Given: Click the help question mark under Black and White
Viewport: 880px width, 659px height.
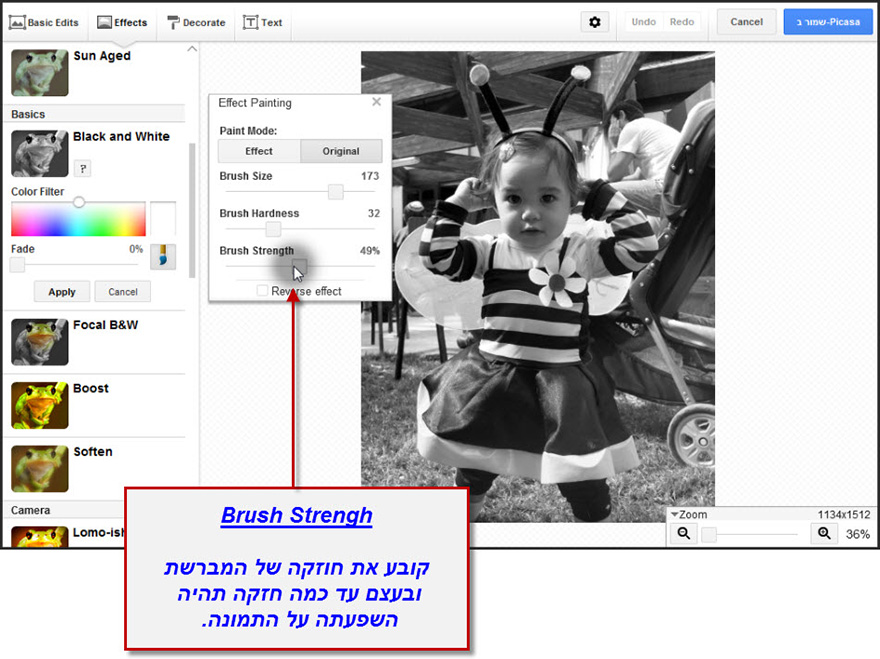Looking at the screenshot, I should coord(81,169).
